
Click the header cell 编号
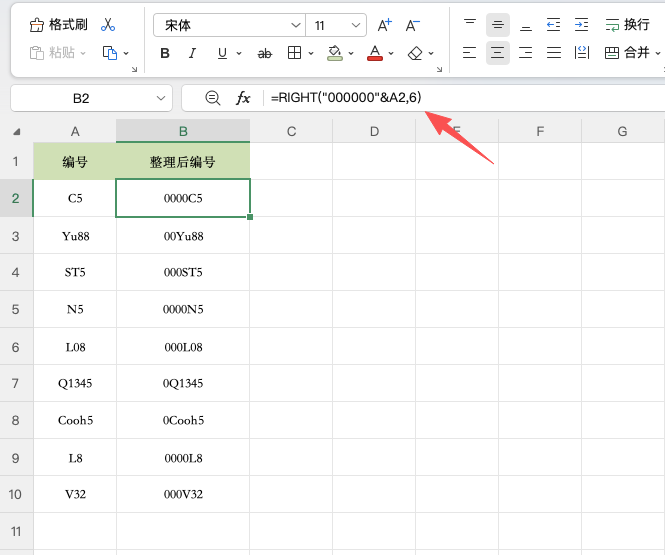click(75, 162)
